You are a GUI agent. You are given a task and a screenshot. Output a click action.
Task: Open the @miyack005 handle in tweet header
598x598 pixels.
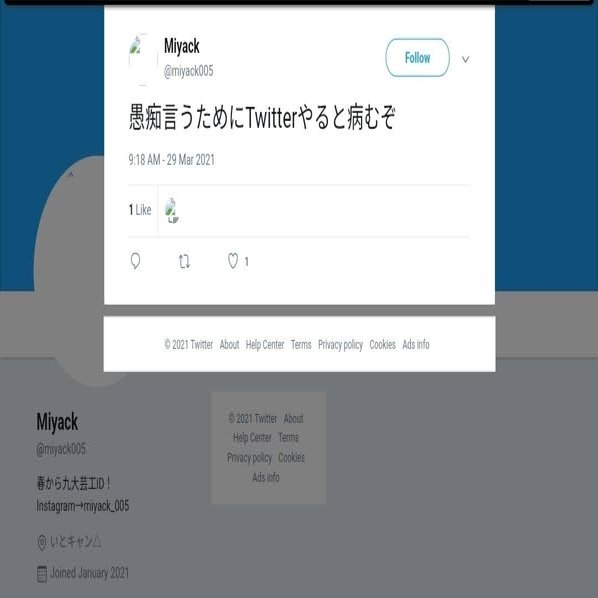tap(188, 71)
